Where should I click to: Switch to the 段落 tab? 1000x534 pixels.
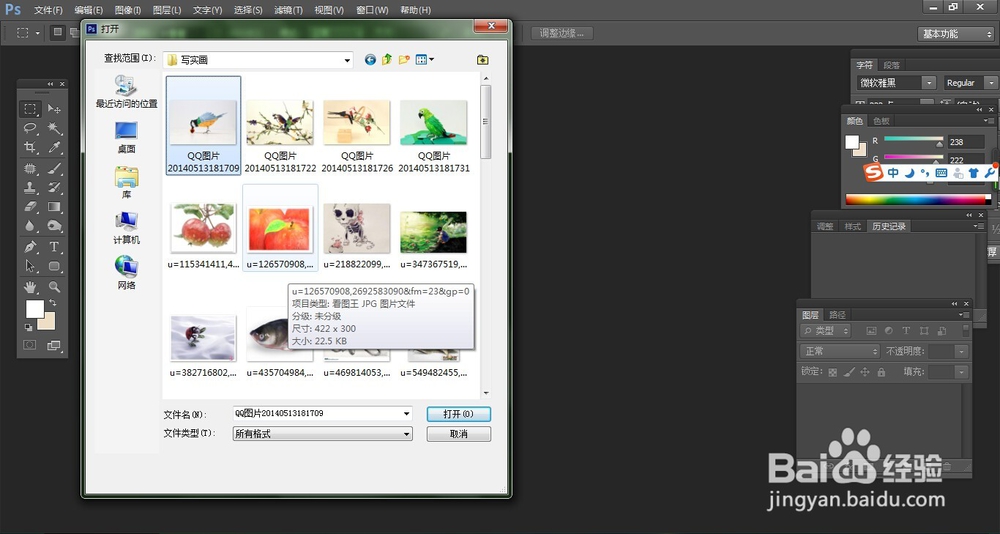pyautogui.click(x=892, y=65)
